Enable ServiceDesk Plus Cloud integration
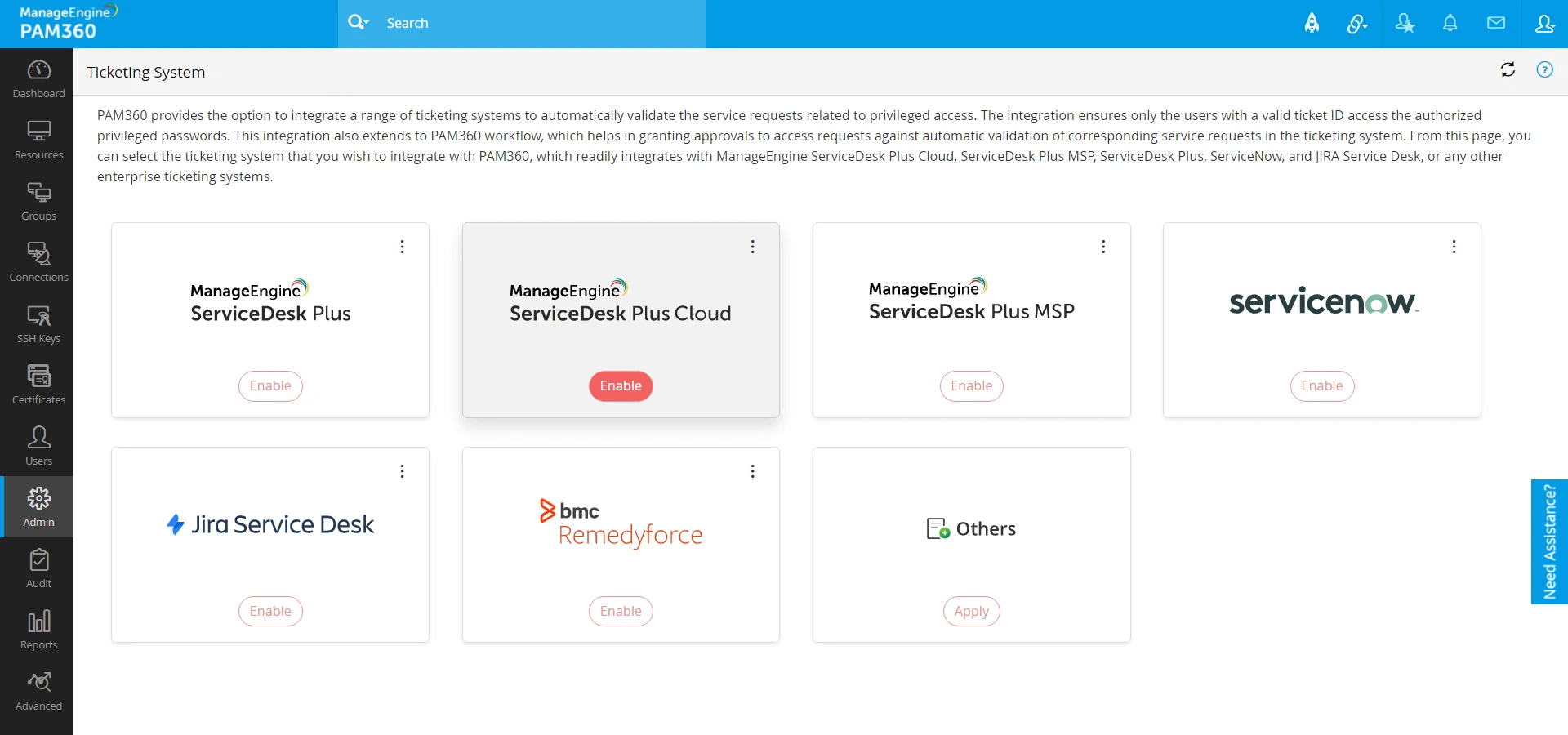This screenshot has height=735, width=1568. click(x=621, y=385)
